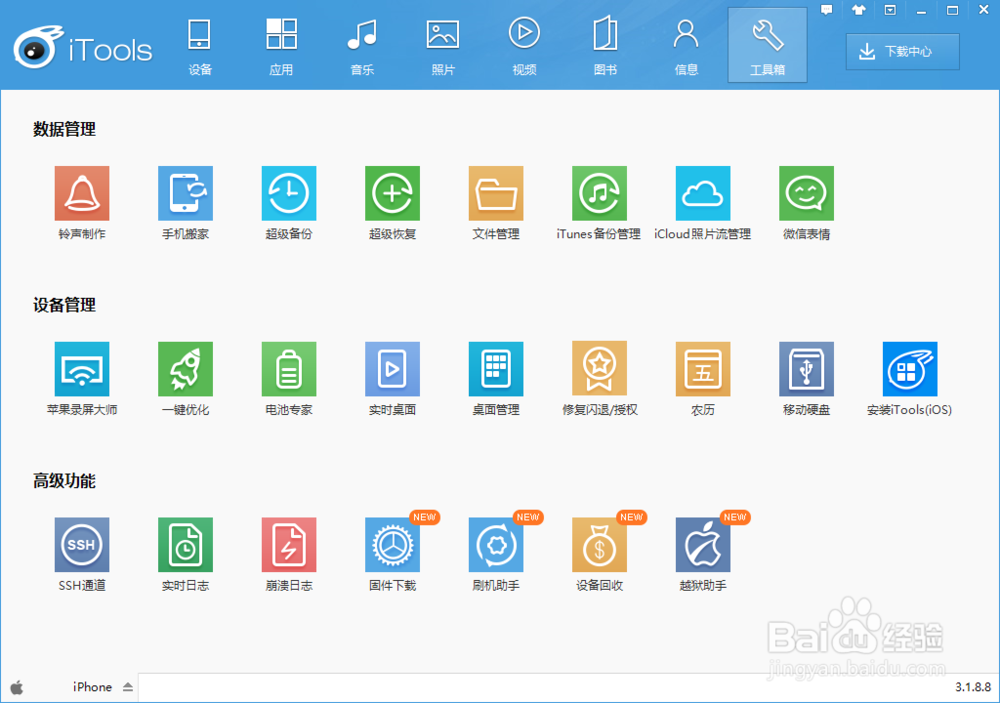Switch to the 设备 device tab
Viewport: 1000px width, 703px height.
click(200, 46)
